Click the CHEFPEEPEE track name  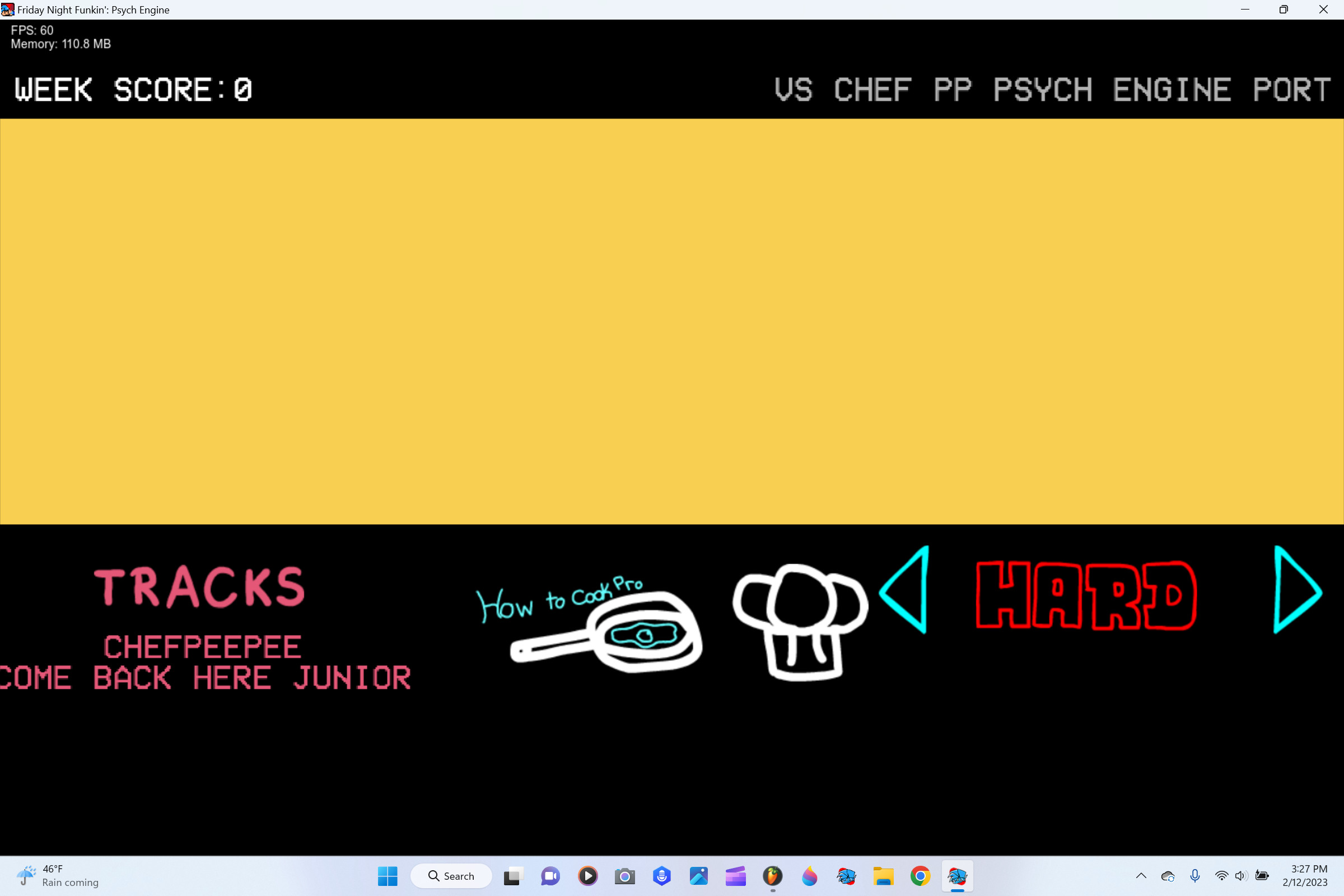202,647
